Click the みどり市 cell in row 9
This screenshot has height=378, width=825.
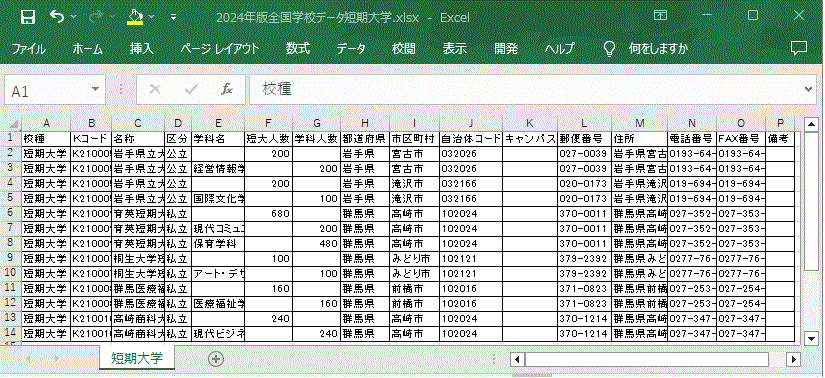(x=415, y=259)
